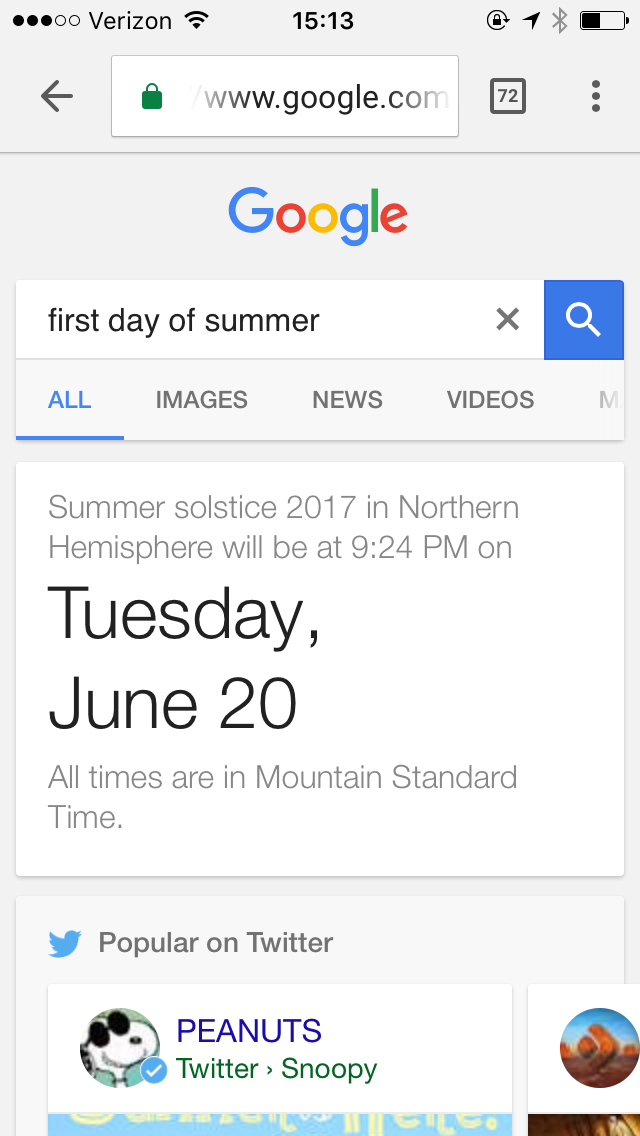Image resolution: width=640 pixels, height=1136 pixels.
Task: Open the VIDEOS results tab
Action: (490, 400)
